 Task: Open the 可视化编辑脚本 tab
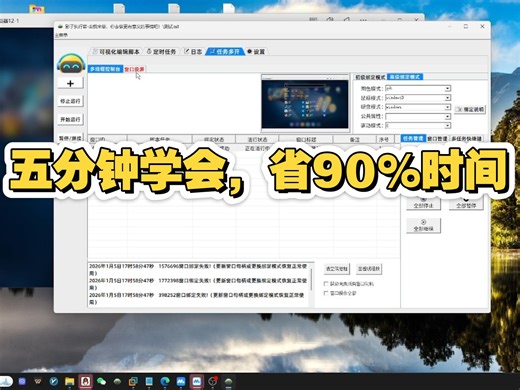pos(116,52)
